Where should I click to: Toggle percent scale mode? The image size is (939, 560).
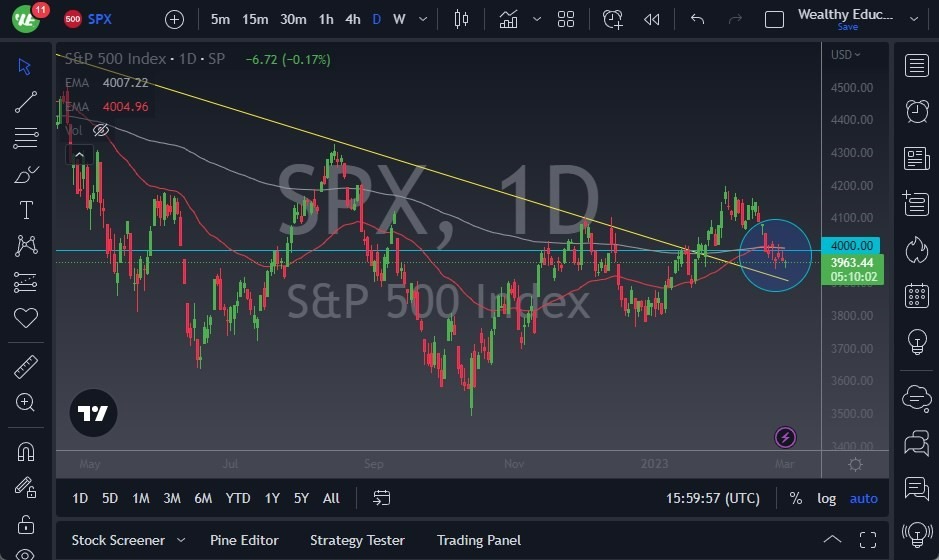point(795,498)
